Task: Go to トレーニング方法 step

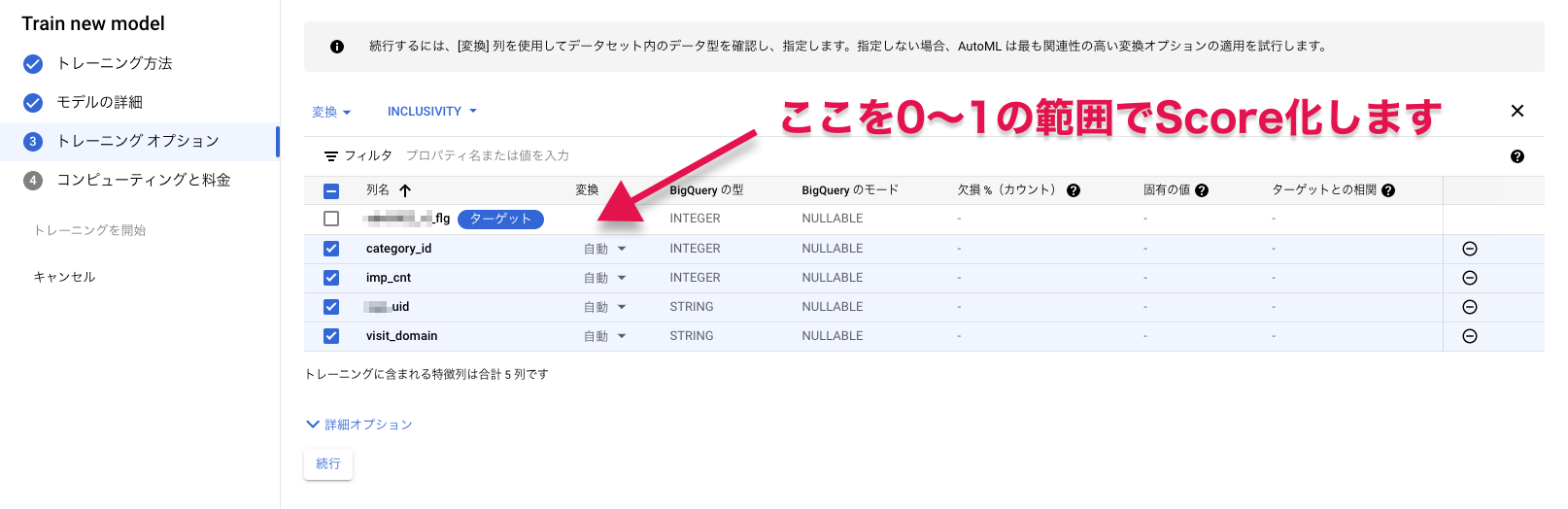Action: (114, 63)
